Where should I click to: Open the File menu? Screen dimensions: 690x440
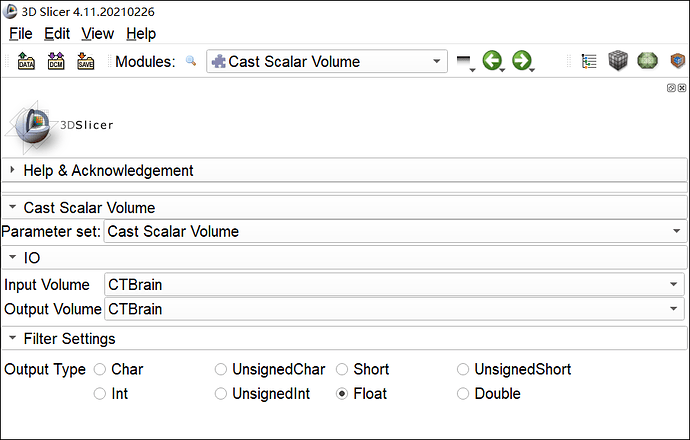(x=21, y=33)
